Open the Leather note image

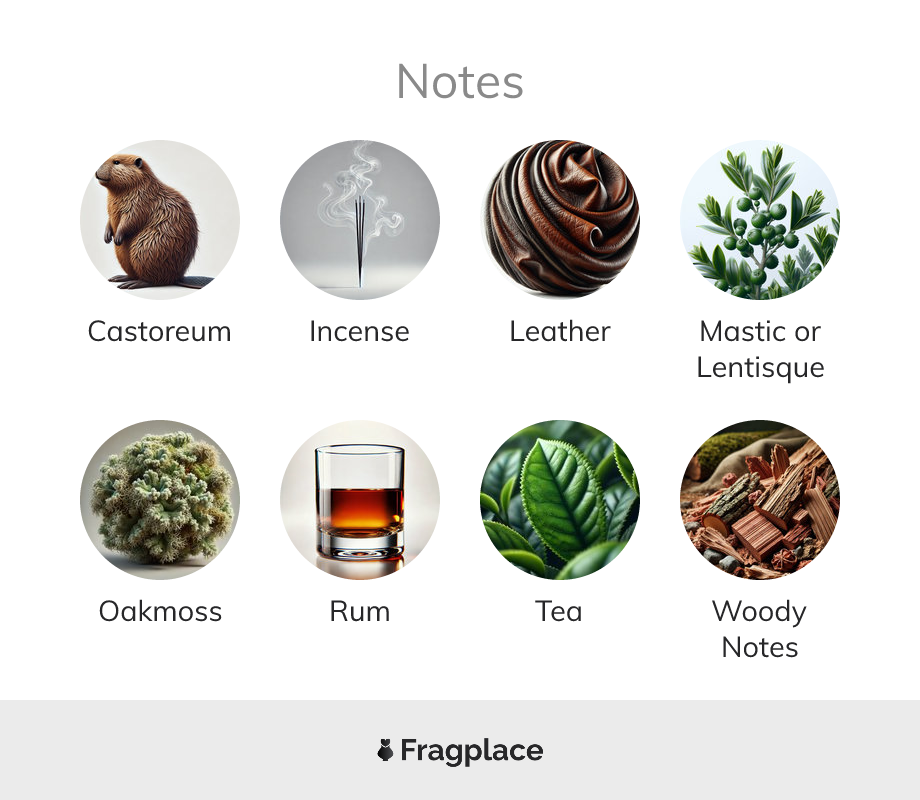click(x=560, y=220)
